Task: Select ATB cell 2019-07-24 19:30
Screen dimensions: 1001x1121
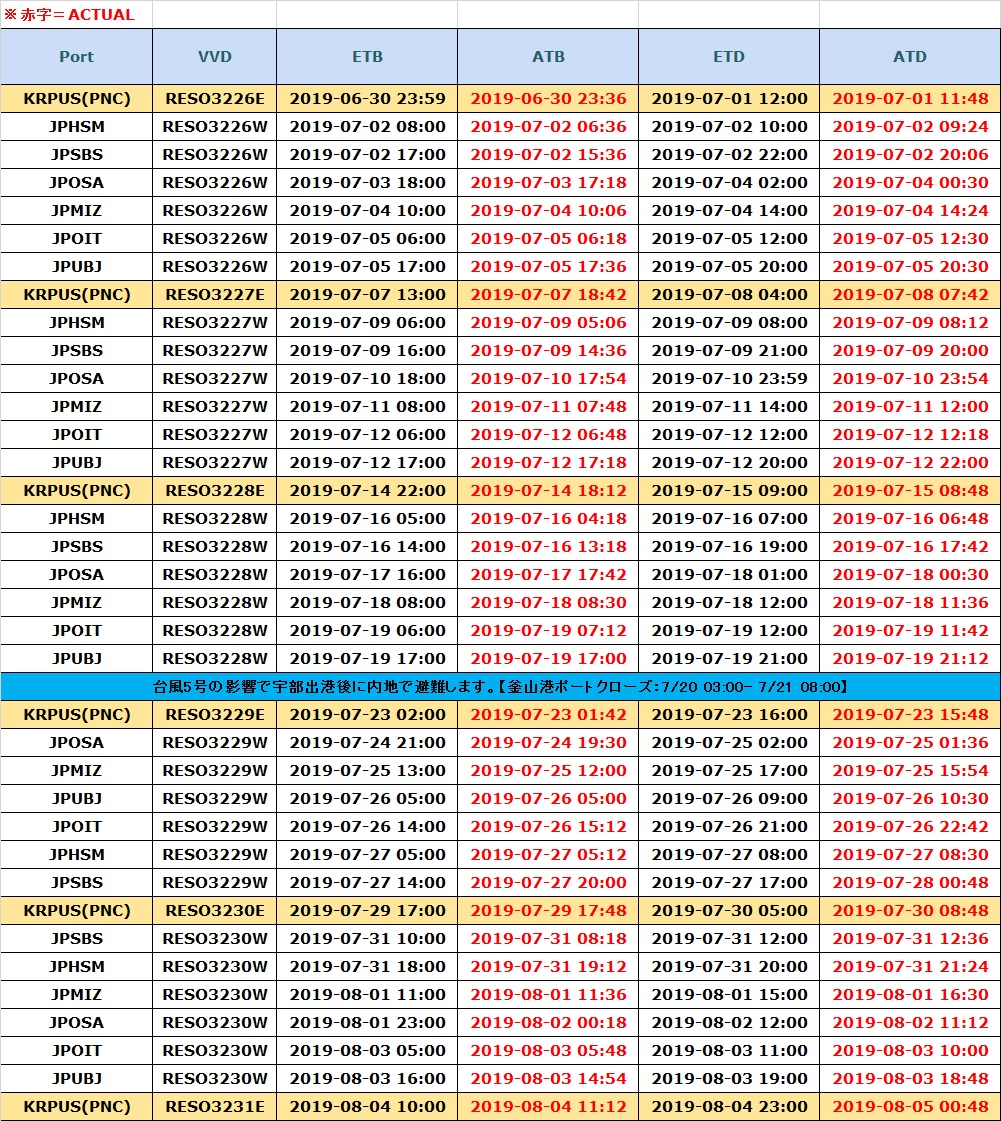Action: (548, 742)
